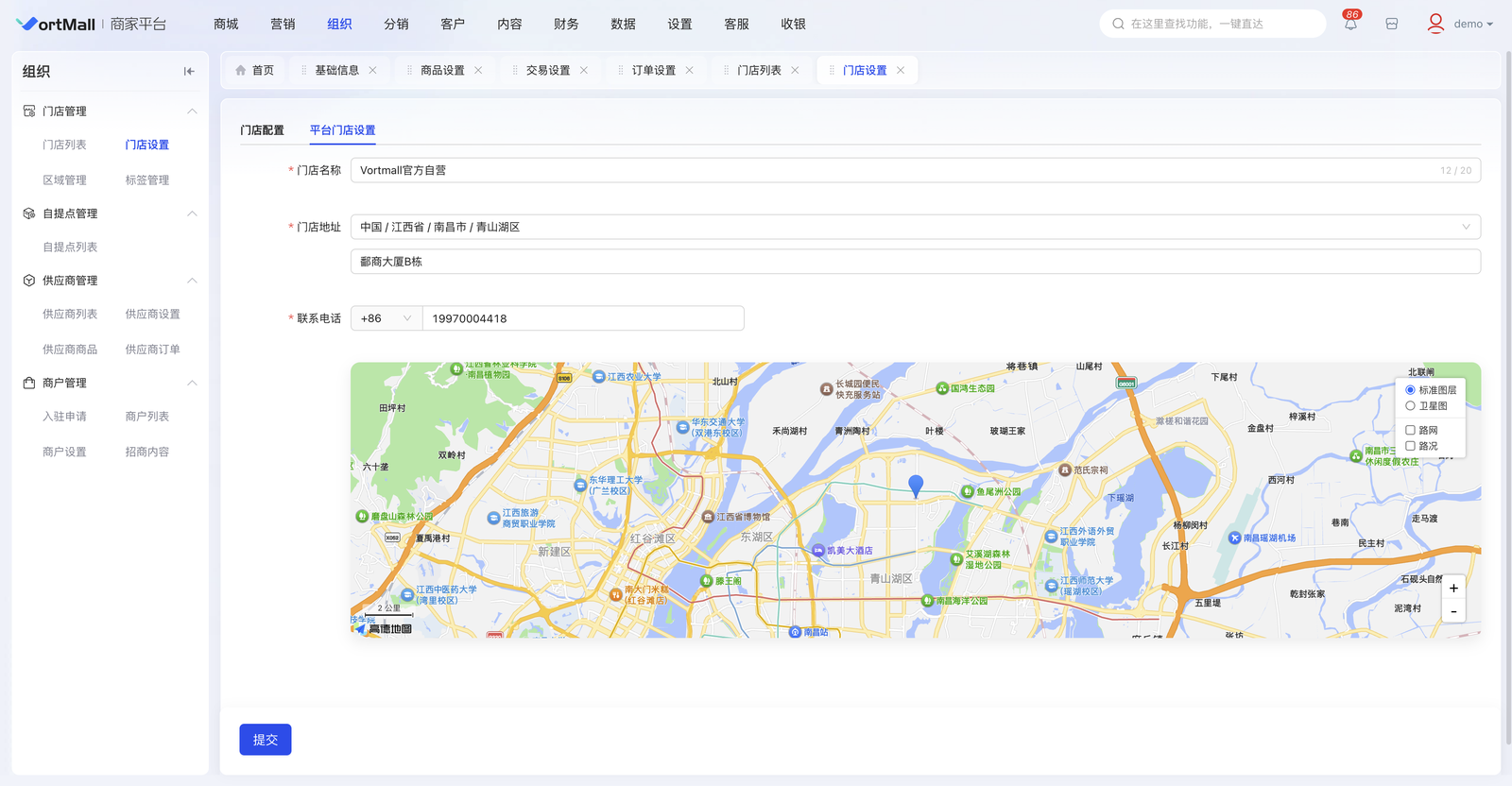Click the blue location pin on map

tap(916, 486)
